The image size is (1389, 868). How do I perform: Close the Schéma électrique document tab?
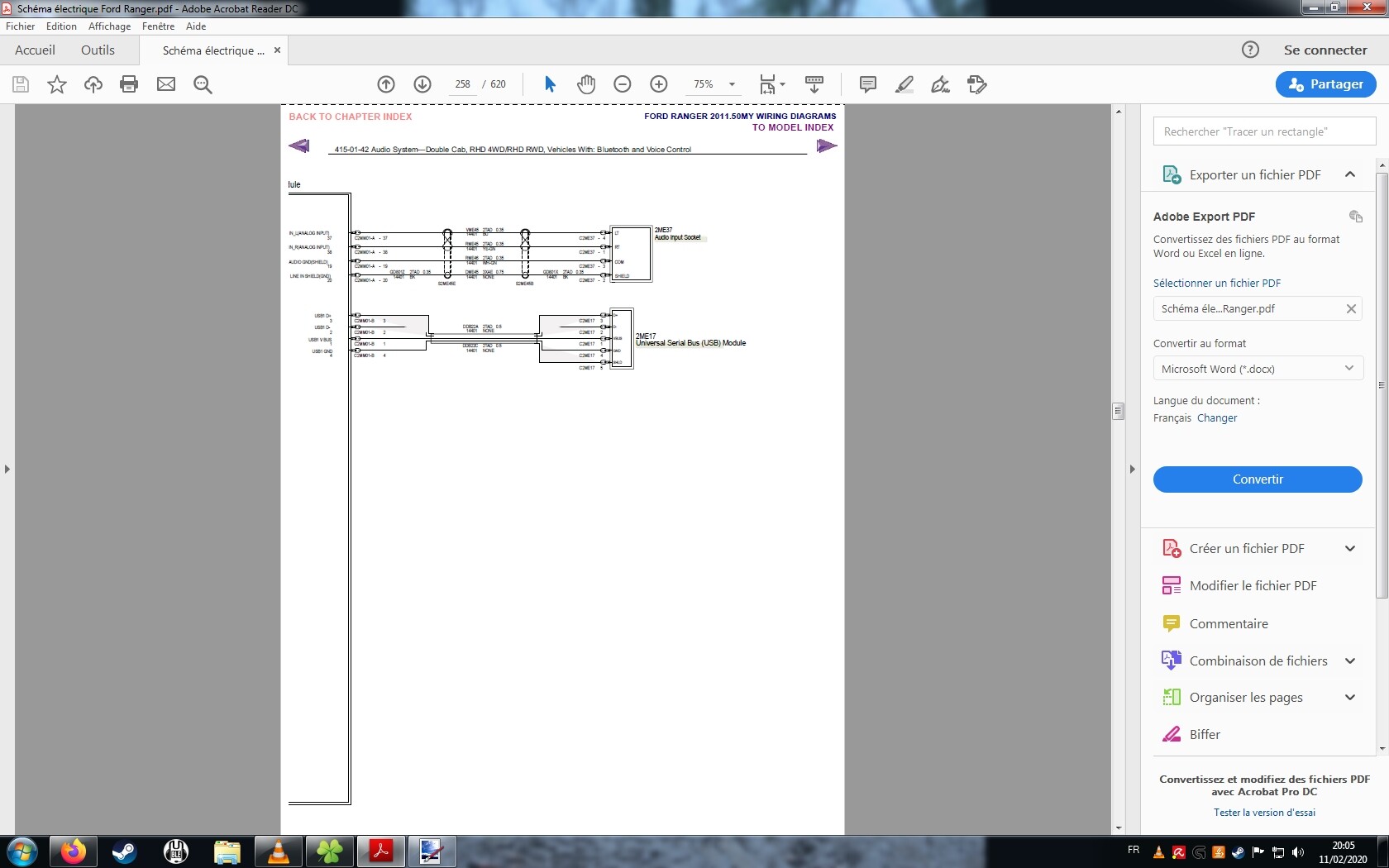[277, 50]
